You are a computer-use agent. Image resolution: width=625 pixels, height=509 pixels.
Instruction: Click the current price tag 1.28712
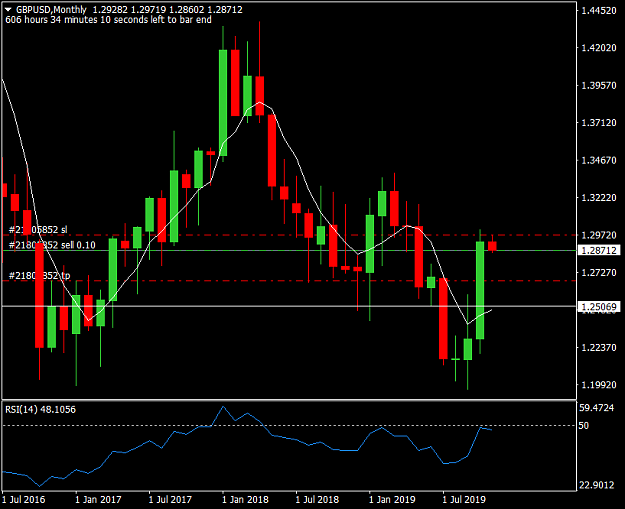tap(599, 250)
